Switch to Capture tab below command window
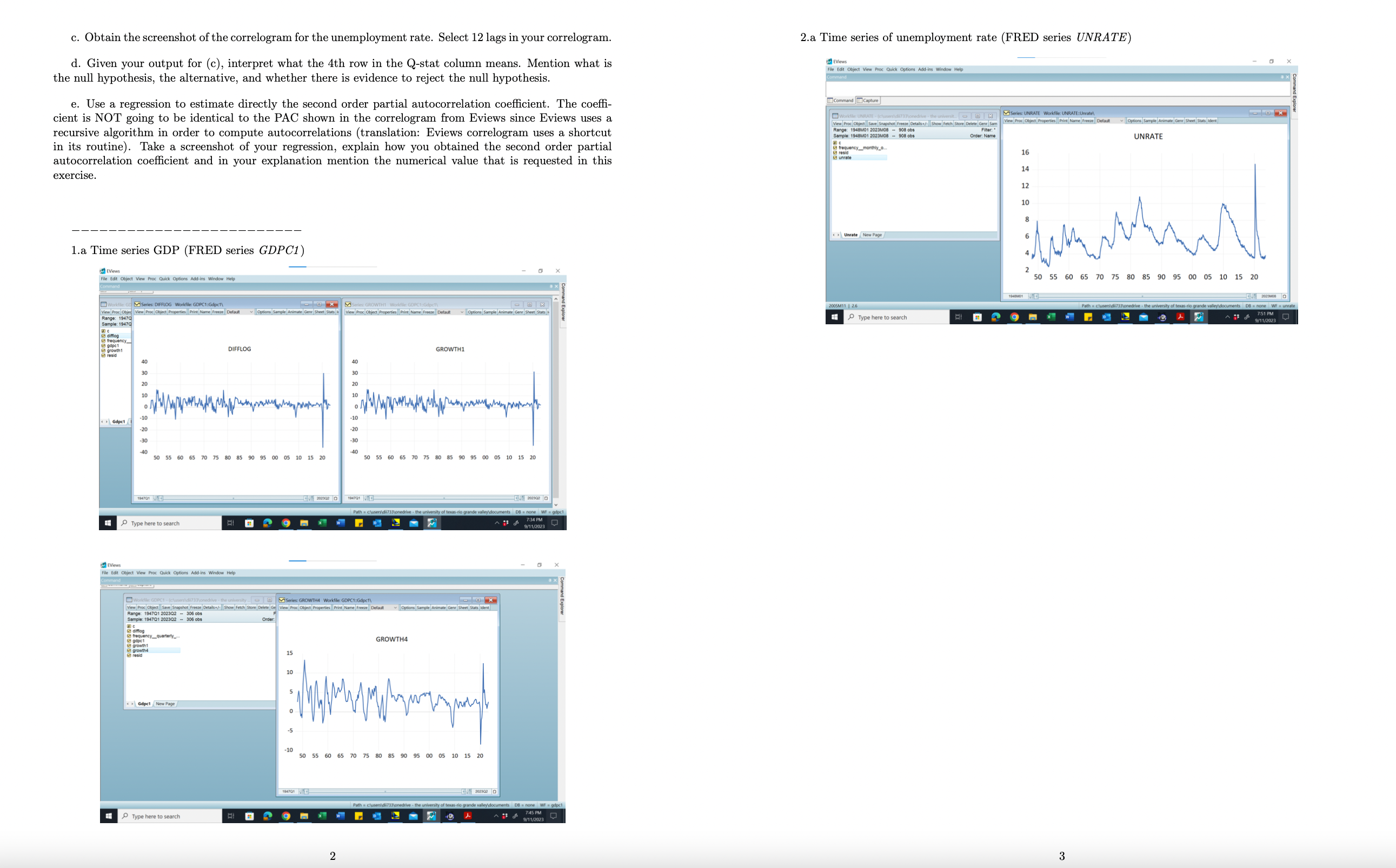The width and height of the screenshot is (1396, 868). click(x=868, y=101)
